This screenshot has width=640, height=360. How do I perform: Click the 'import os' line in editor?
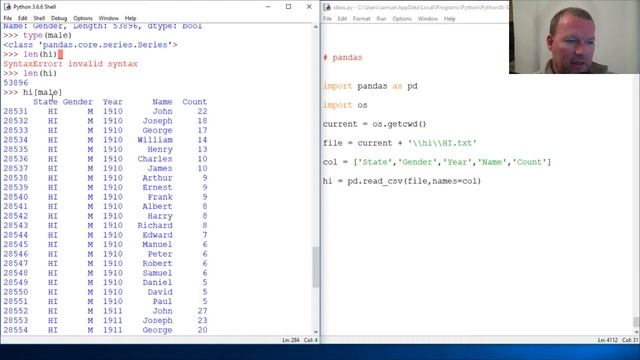pyautogui.click(x=345, y=105)
